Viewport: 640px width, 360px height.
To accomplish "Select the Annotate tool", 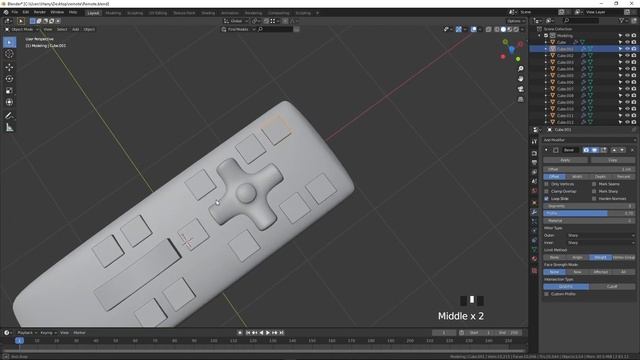I will [9, 116].
